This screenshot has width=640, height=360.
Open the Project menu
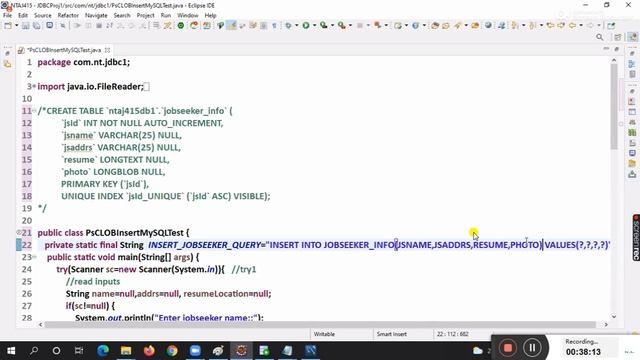(x=145, y=16)
